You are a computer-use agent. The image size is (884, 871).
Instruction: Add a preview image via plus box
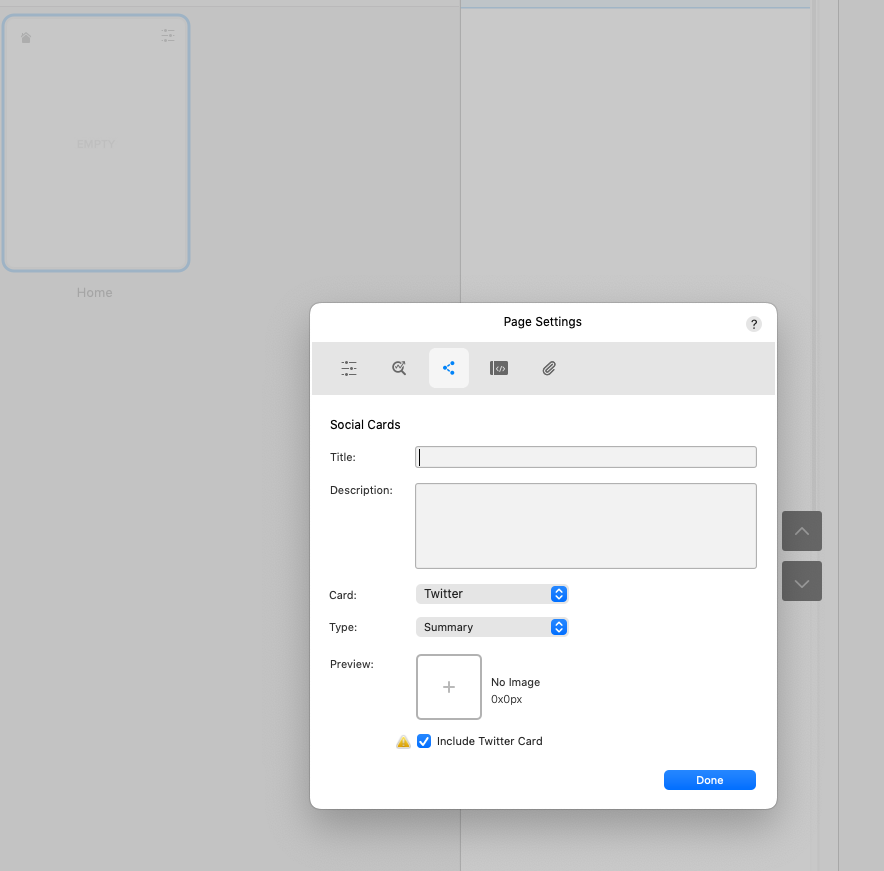(449, 687)
